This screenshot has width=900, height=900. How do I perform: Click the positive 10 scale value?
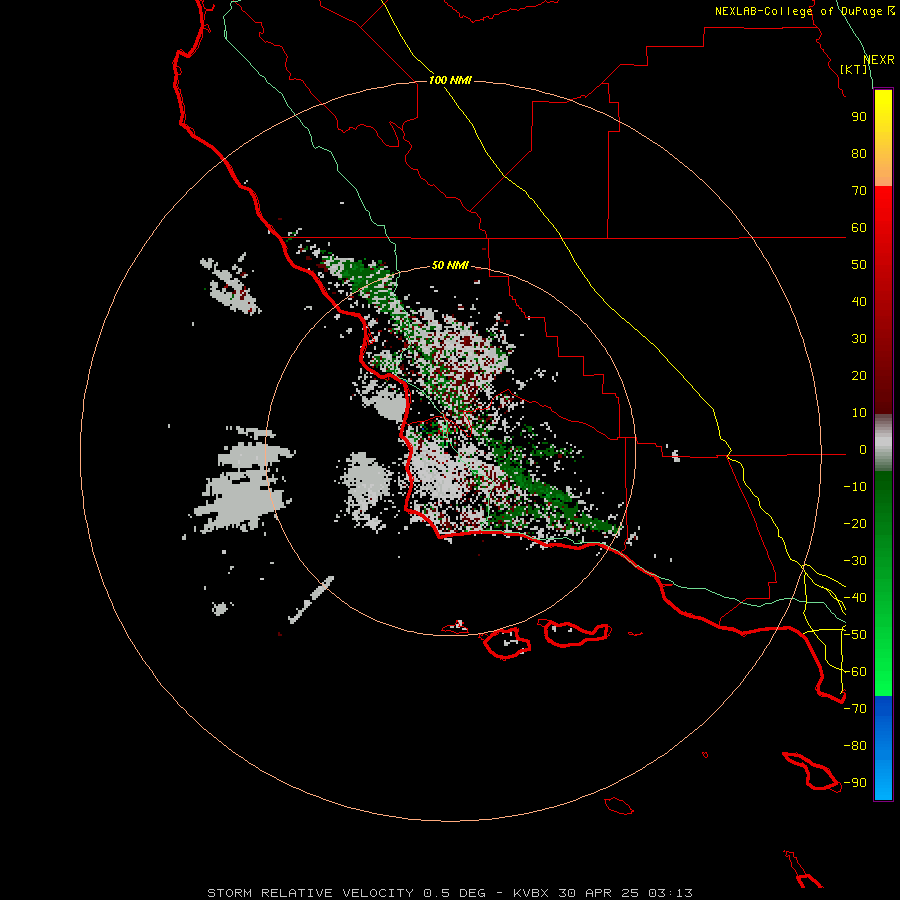[x=859, y=413]
